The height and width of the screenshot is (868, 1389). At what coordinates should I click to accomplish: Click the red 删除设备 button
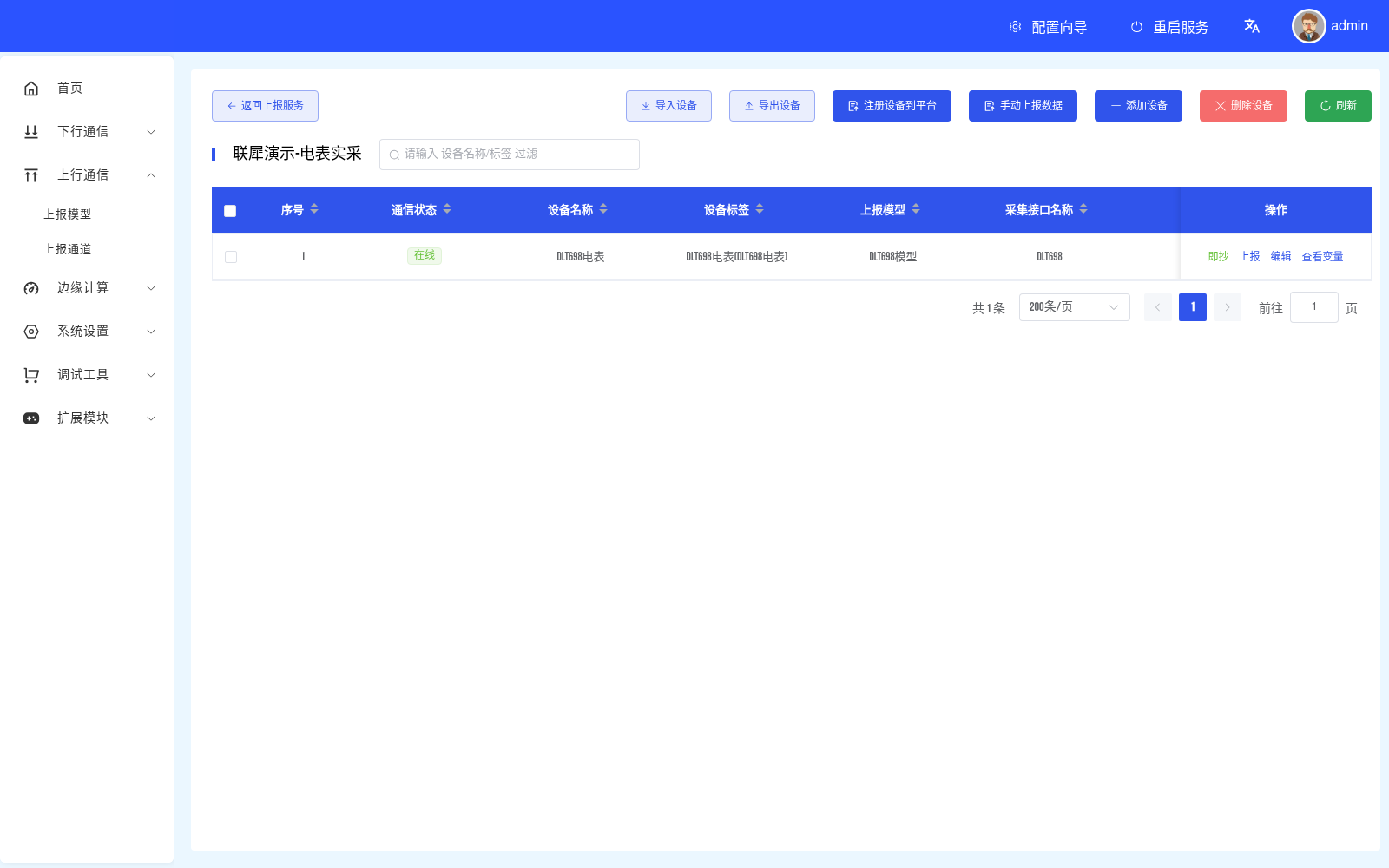[1243, 106]
